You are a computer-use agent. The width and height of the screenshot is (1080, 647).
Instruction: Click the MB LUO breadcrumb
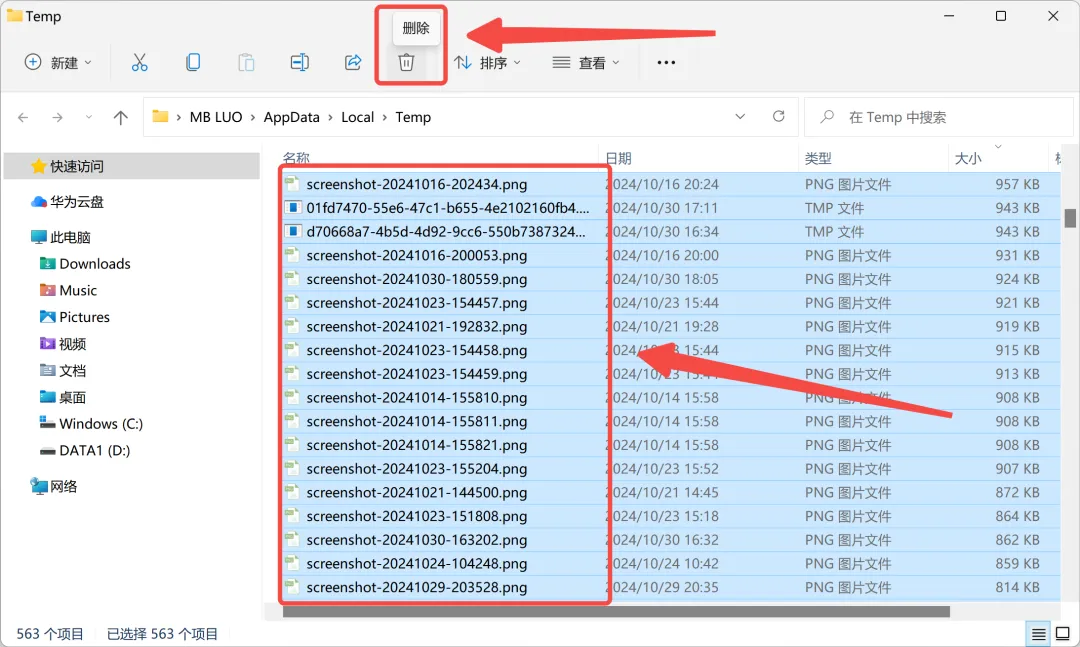pos(216,117)
